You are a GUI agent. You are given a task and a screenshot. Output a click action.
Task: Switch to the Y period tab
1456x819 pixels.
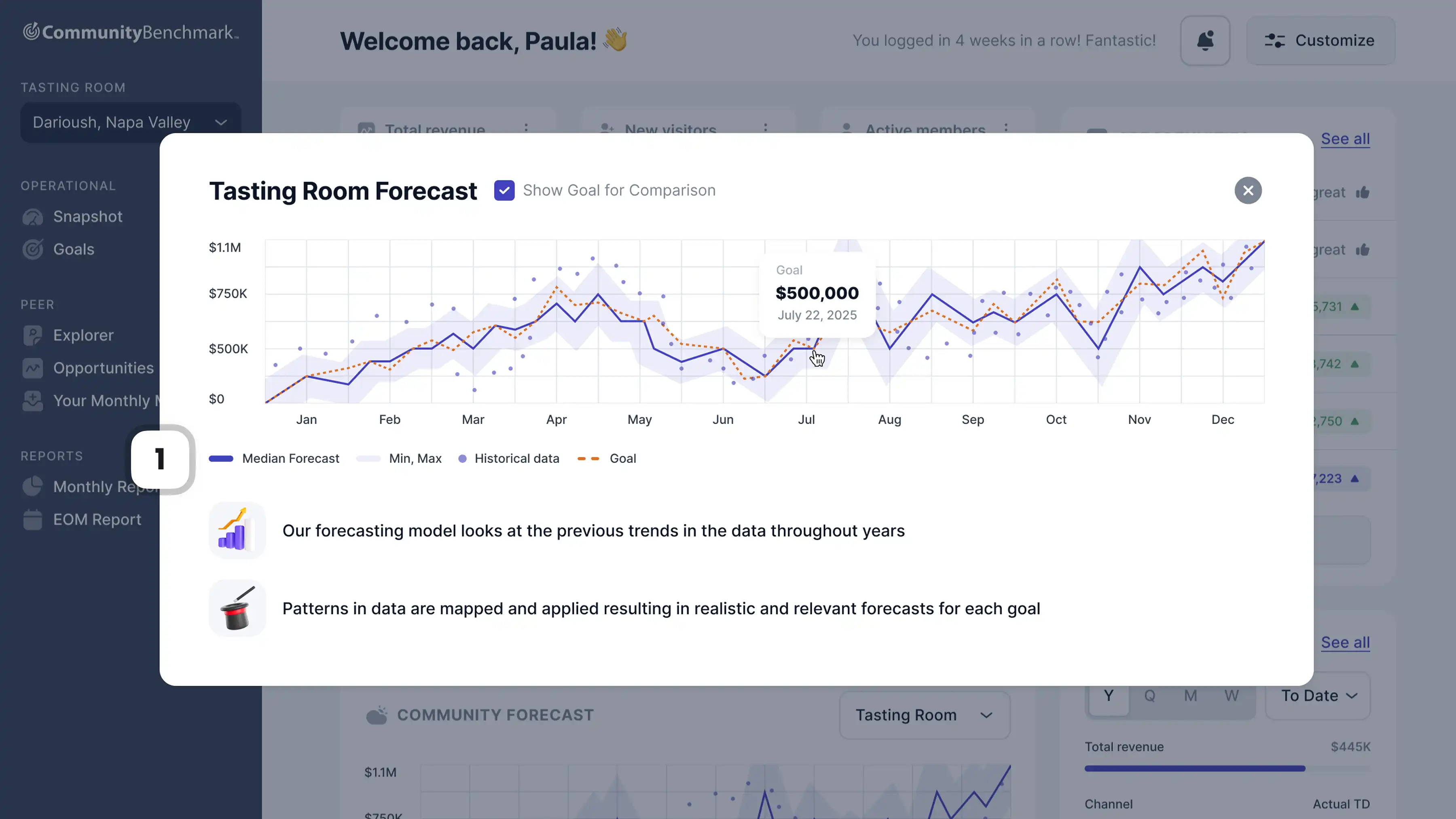coord(1109,696)
